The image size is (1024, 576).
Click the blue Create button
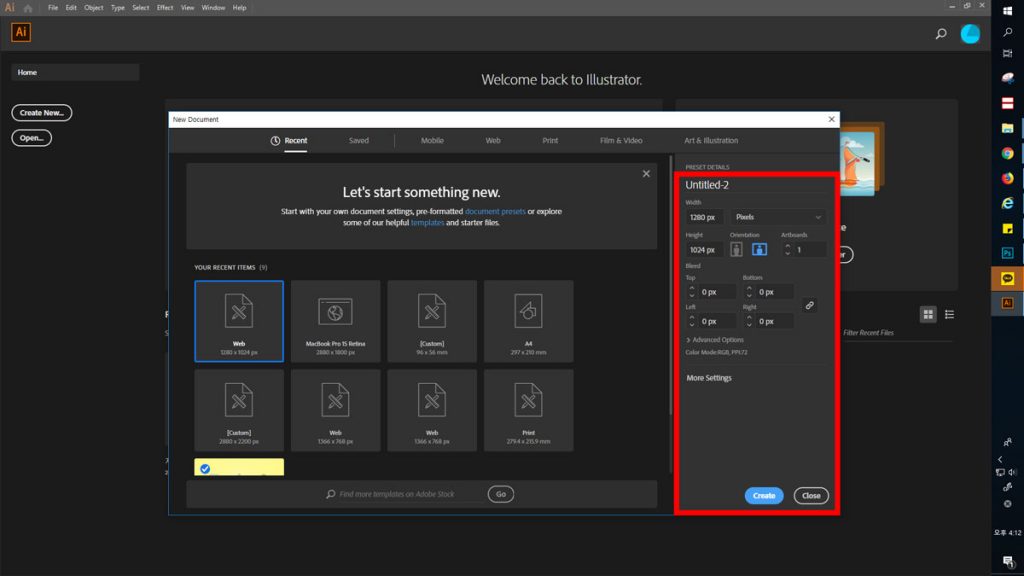763,496
